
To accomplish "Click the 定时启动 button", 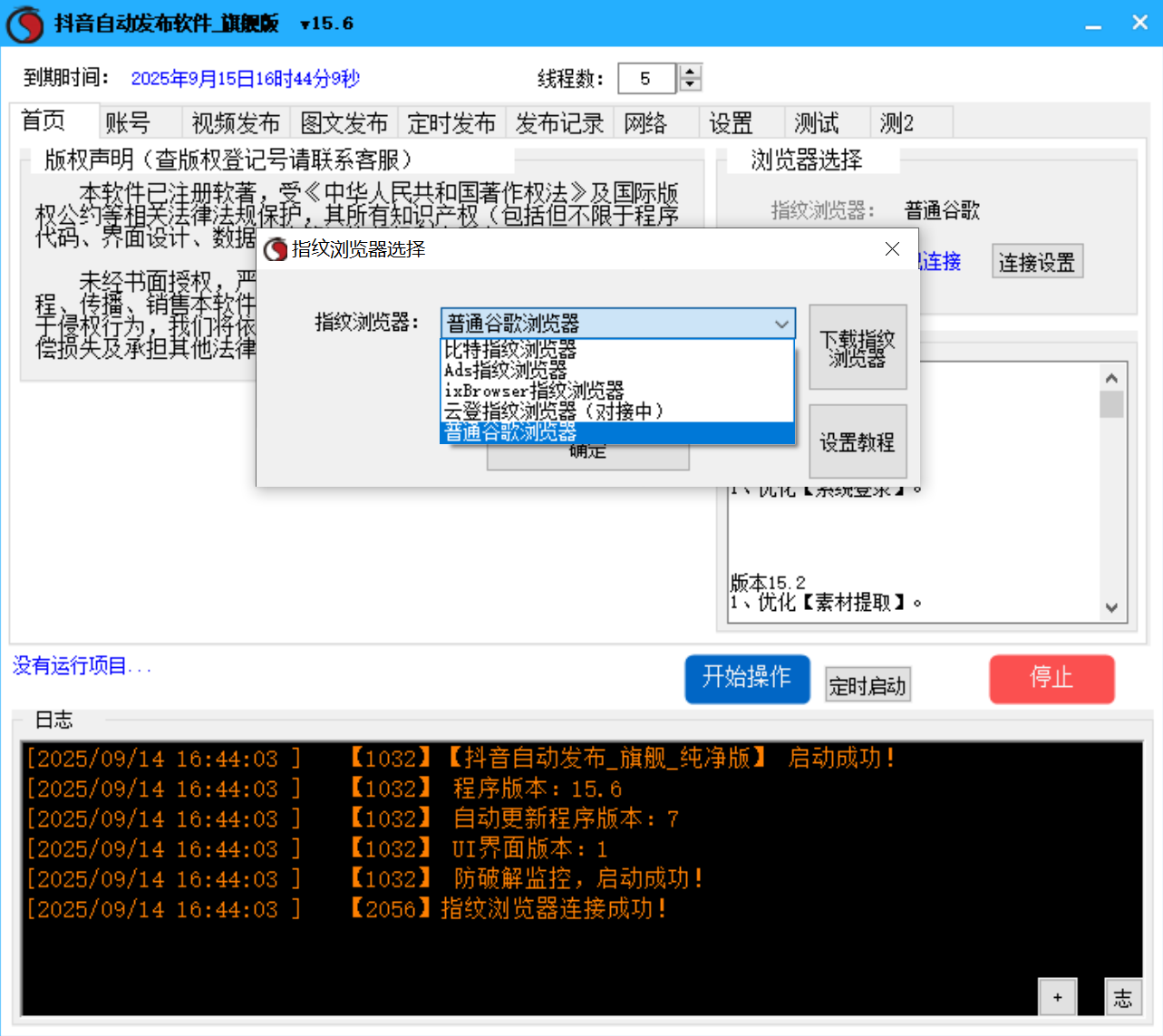I will click(x=867, y=684).
